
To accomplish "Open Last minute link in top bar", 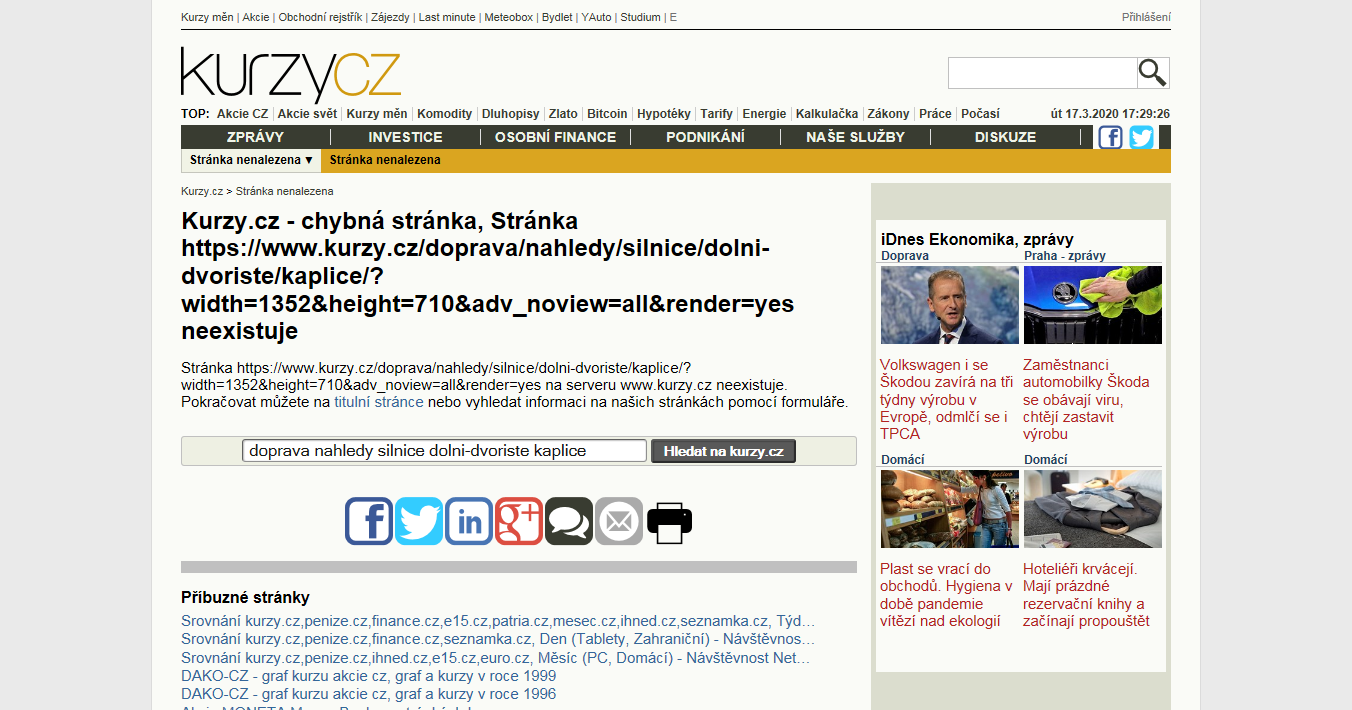I will point(446,17).
